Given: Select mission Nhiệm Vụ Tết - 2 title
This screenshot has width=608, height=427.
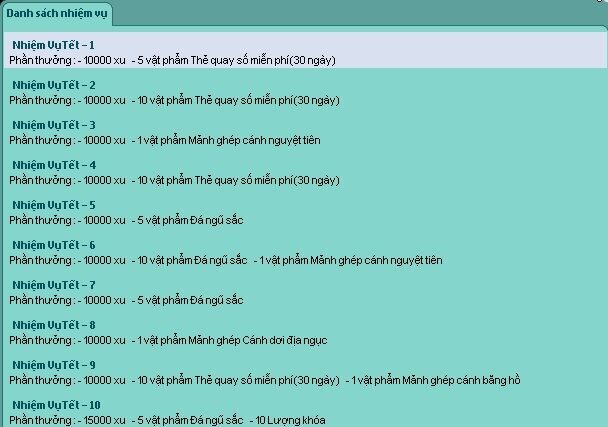Looking at the screenshot, I should 54,85.
